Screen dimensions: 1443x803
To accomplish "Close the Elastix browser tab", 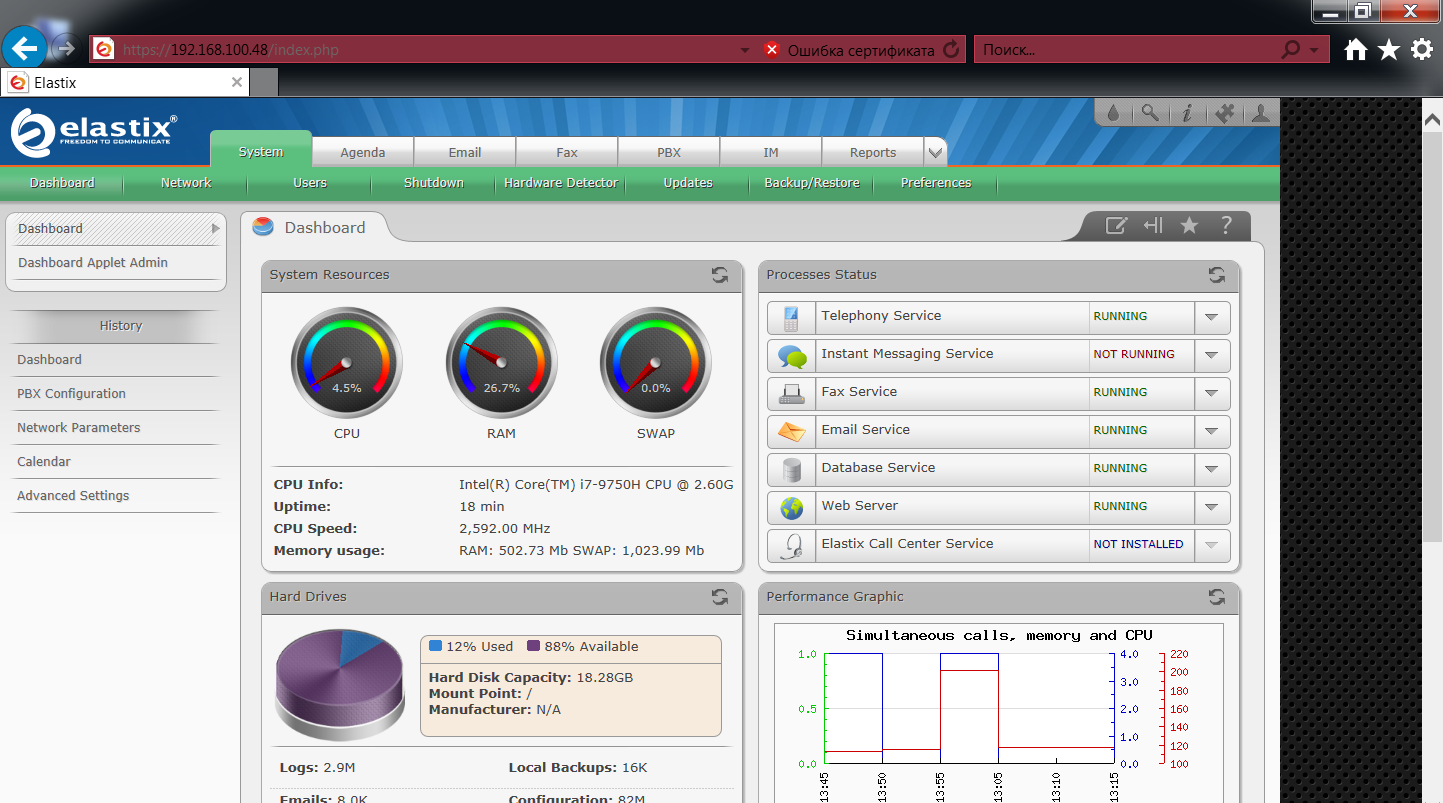I will pos(237,83).
